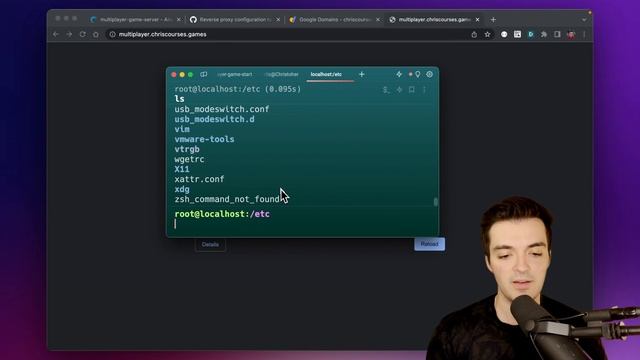Click the vim directory entry

pos(182,129)
